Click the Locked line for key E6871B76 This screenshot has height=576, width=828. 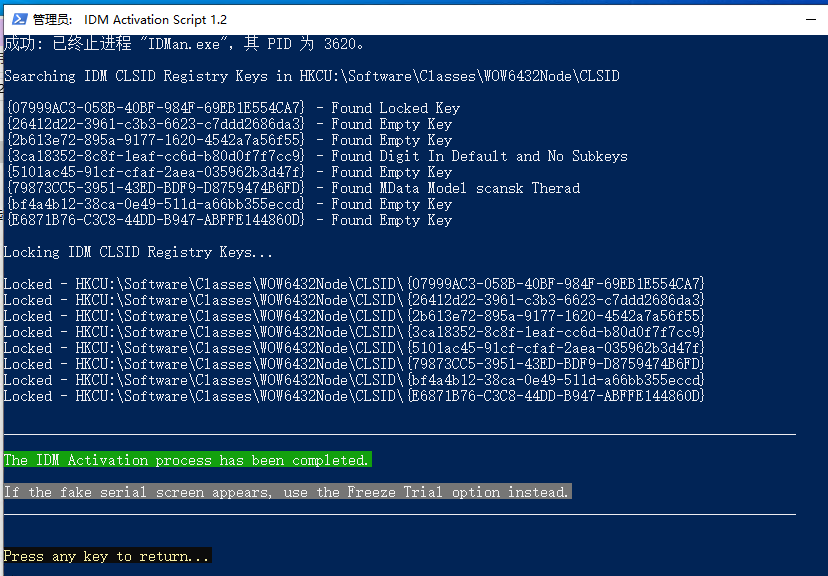pos(354,396)
